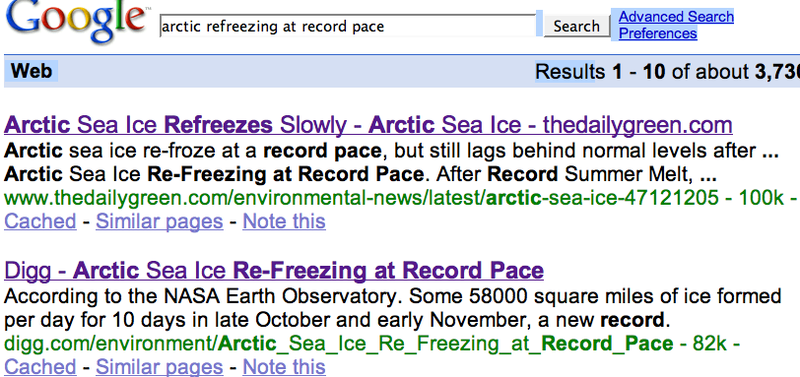Select the Web tab label
Screen dimensions: 800x377
tap(32, 71)
